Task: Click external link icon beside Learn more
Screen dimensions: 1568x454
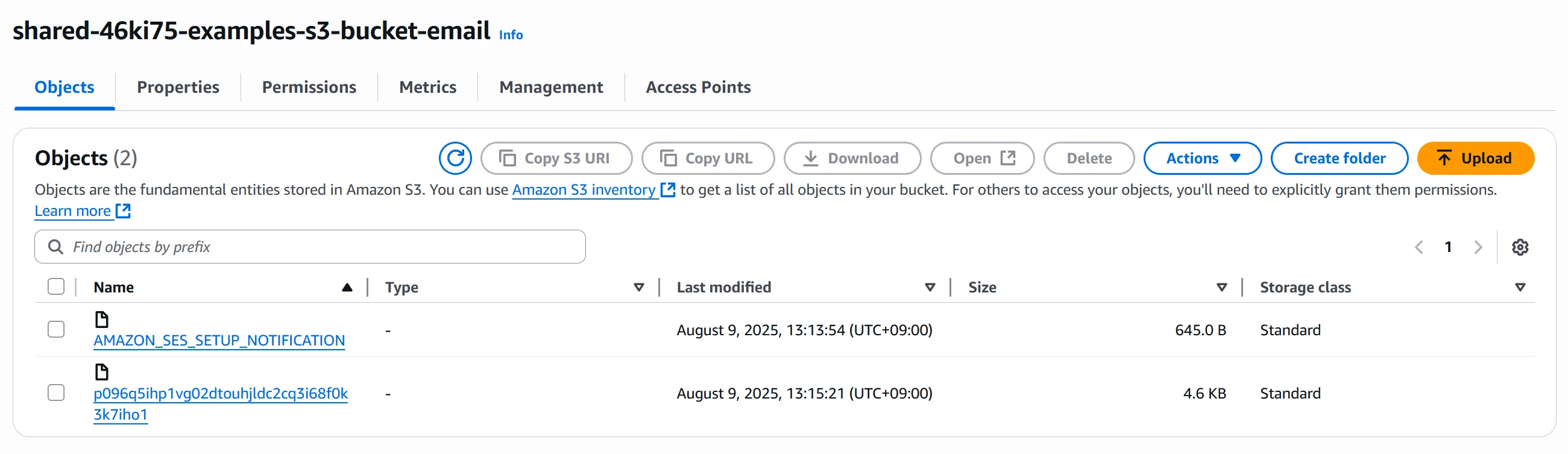Action: (123, 211)
